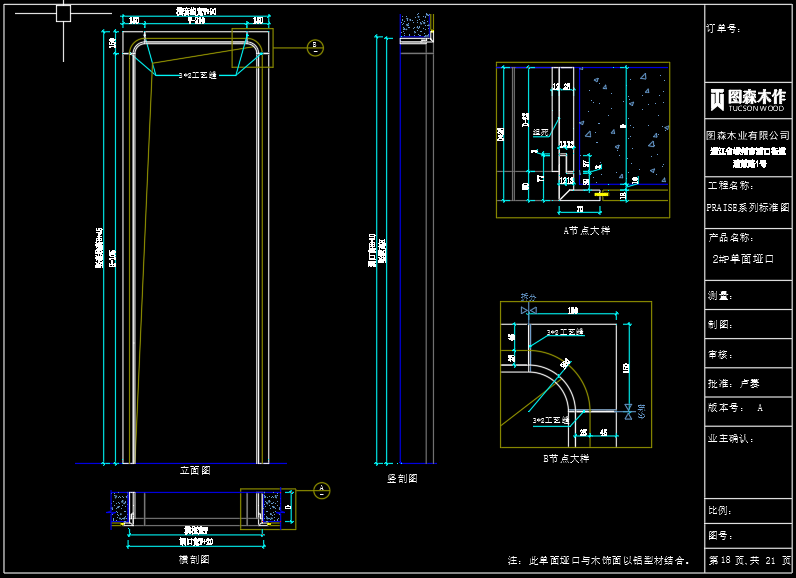Select the page number text '第18页,共21页'
796x578 pixels.
[x=749, y=560]
